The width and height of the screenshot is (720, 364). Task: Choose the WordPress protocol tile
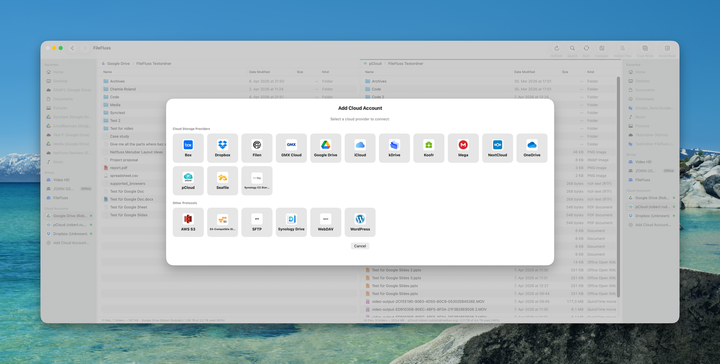pos(360,222)
